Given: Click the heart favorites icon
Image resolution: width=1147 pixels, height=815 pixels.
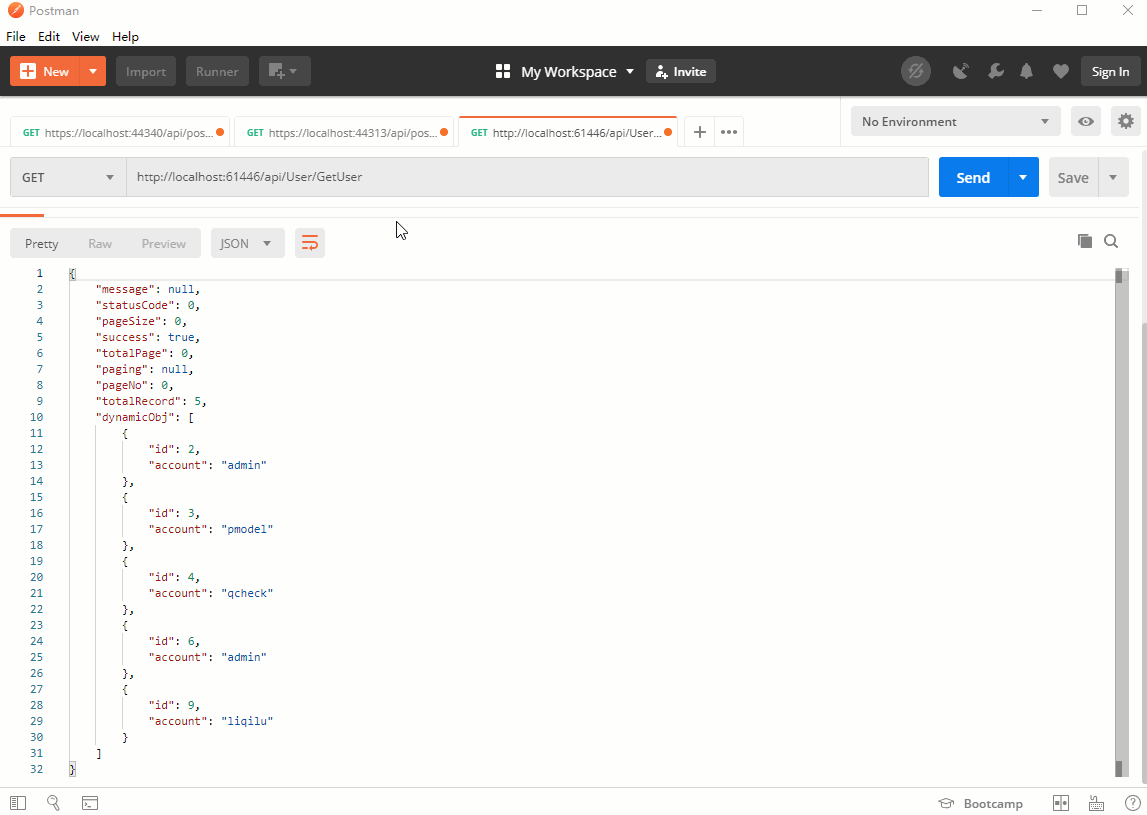Looking at the screenshot, I should tap(1061, 71).
